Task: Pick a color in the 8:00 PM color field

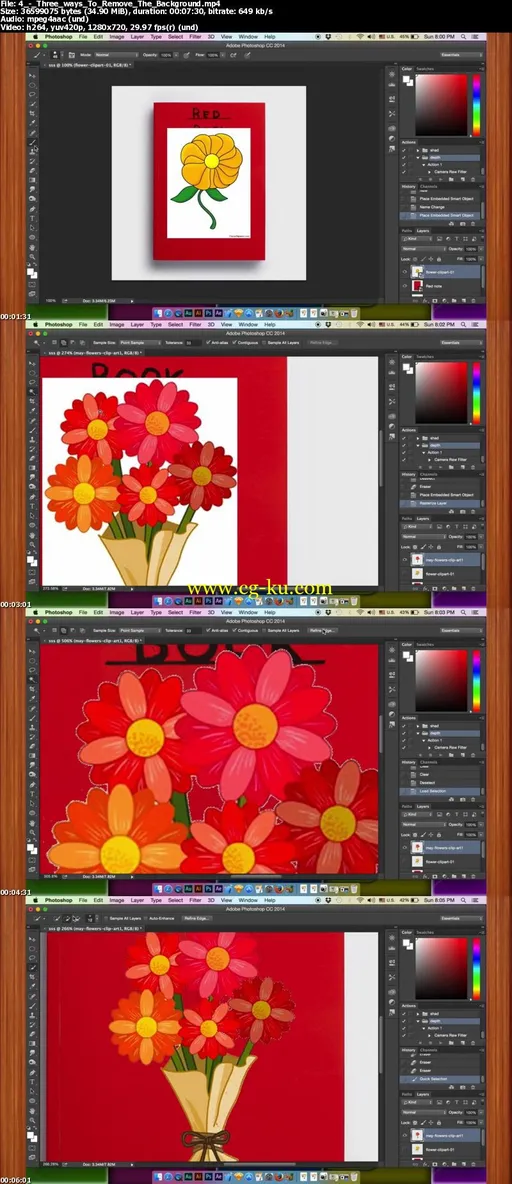Action: (x=442, y=105)
